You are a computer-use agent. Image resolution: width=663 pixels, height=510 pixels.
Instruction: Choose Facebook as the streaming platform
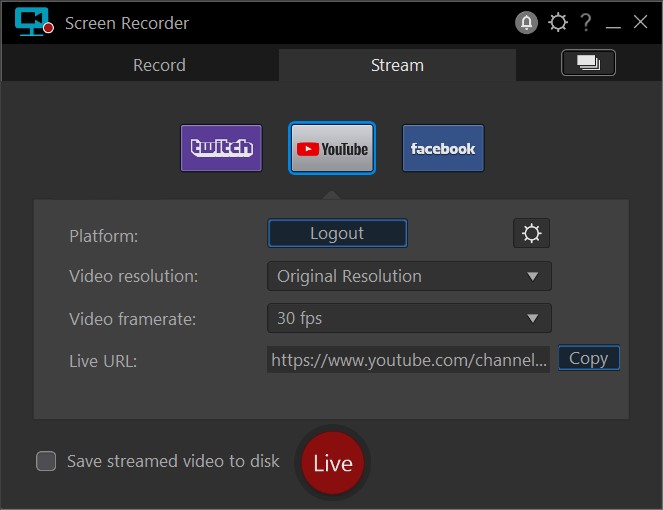(x=443, y=148)
